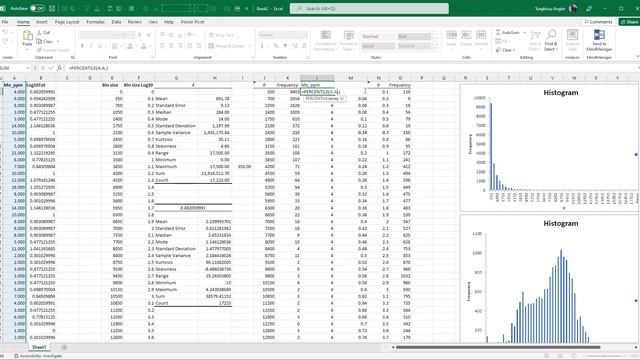The image size is (640, 360).
Task: Open Clipboard group dialog launcher
Action: pyautogui.click(x=73, y=58)
